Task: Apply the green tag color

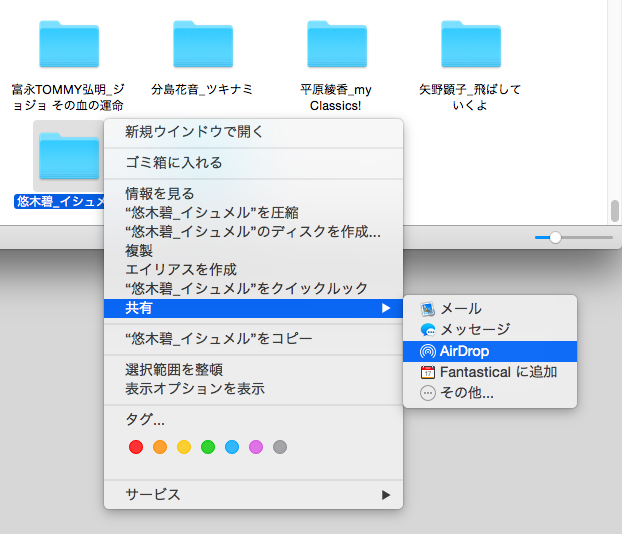Action: click(208, 447)
